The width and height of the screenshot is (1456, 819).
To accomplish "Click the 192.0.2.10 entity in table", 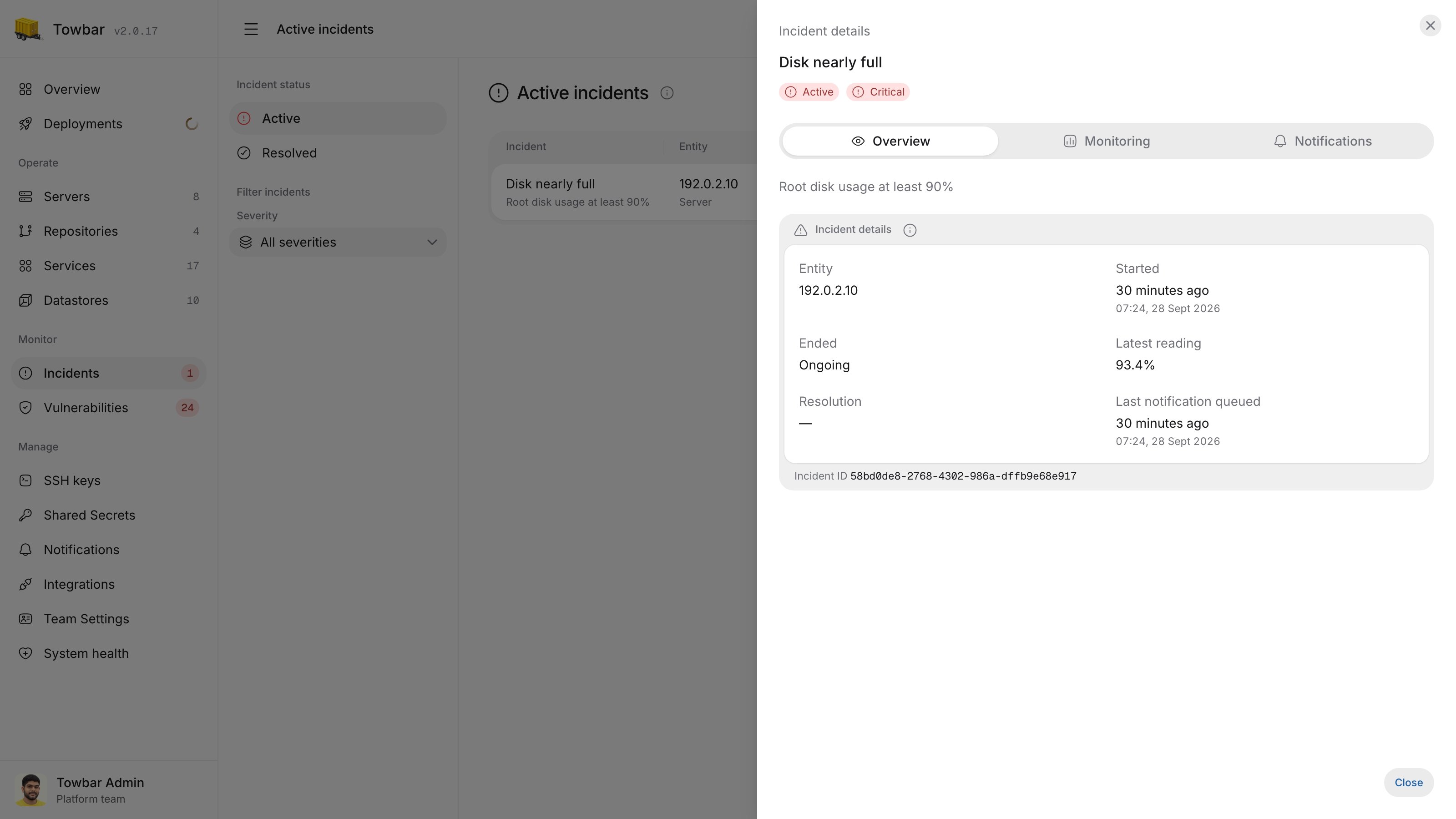I will coord(708,184).
